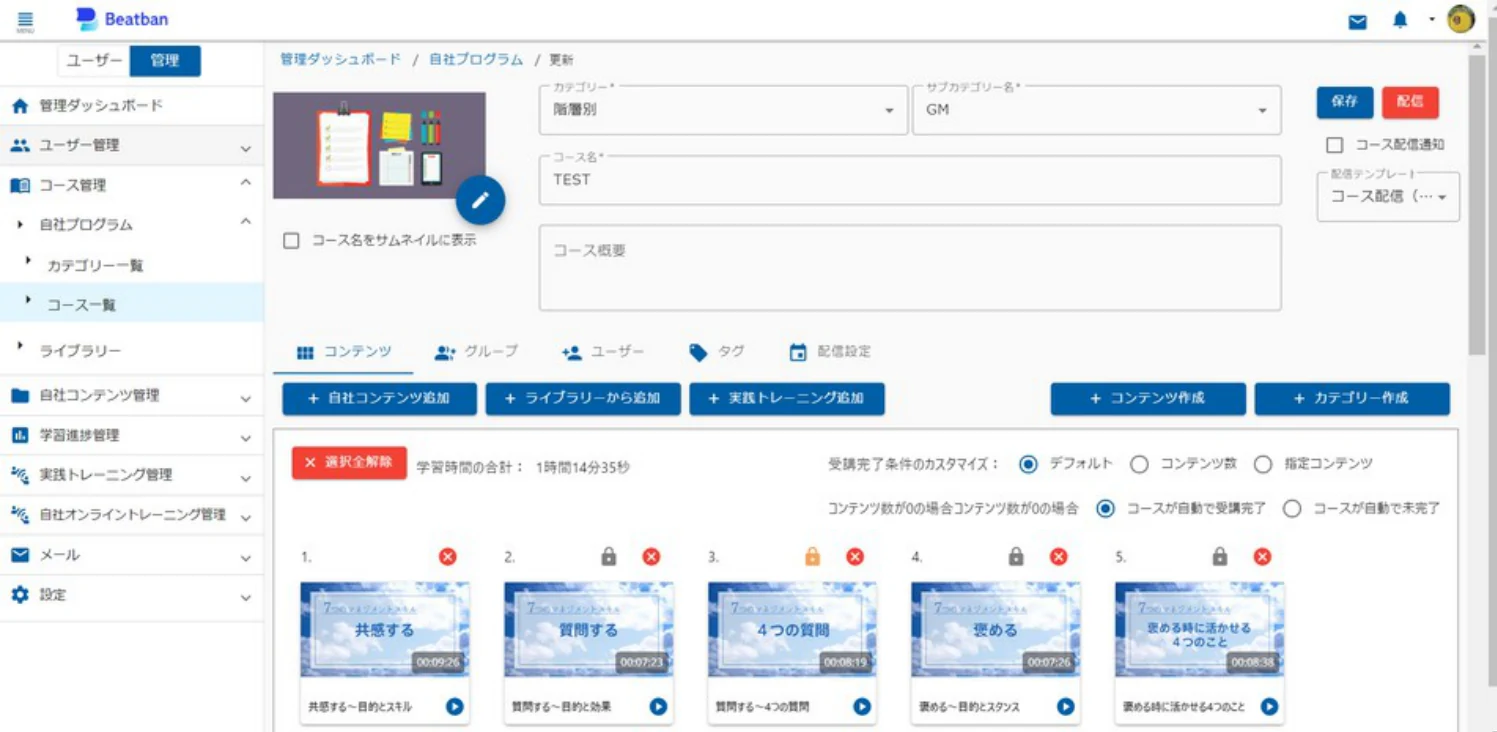Open カテゴリー一覧 in sidebar
The height and width of the screenshot is (732, 1497).
(x=132, y=266)
